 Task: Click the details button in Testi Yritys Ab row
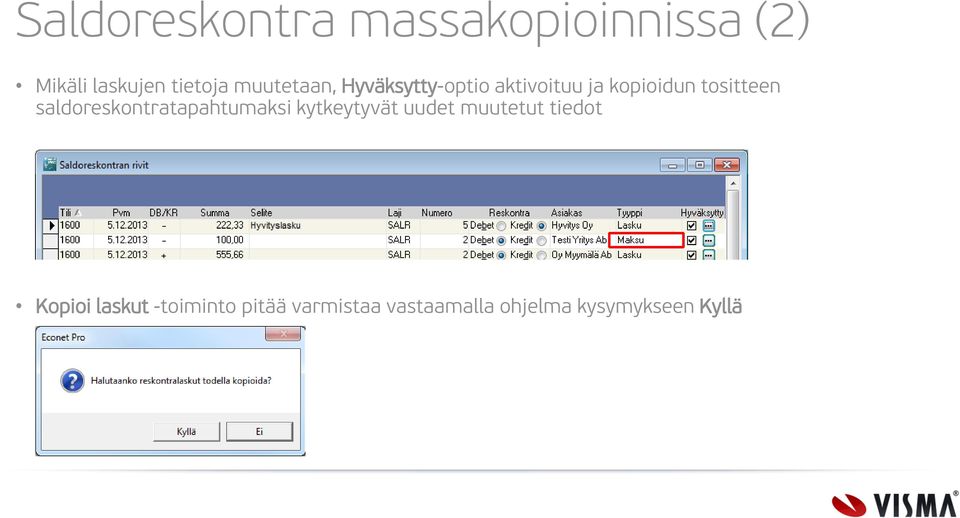(x=708, y=240)
